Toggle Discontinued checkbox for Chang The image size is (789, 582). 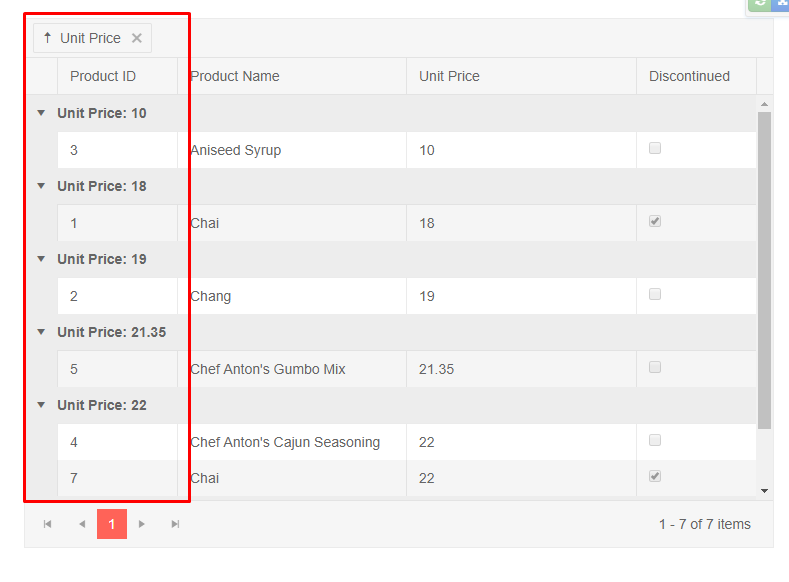(x=655, y=294)
